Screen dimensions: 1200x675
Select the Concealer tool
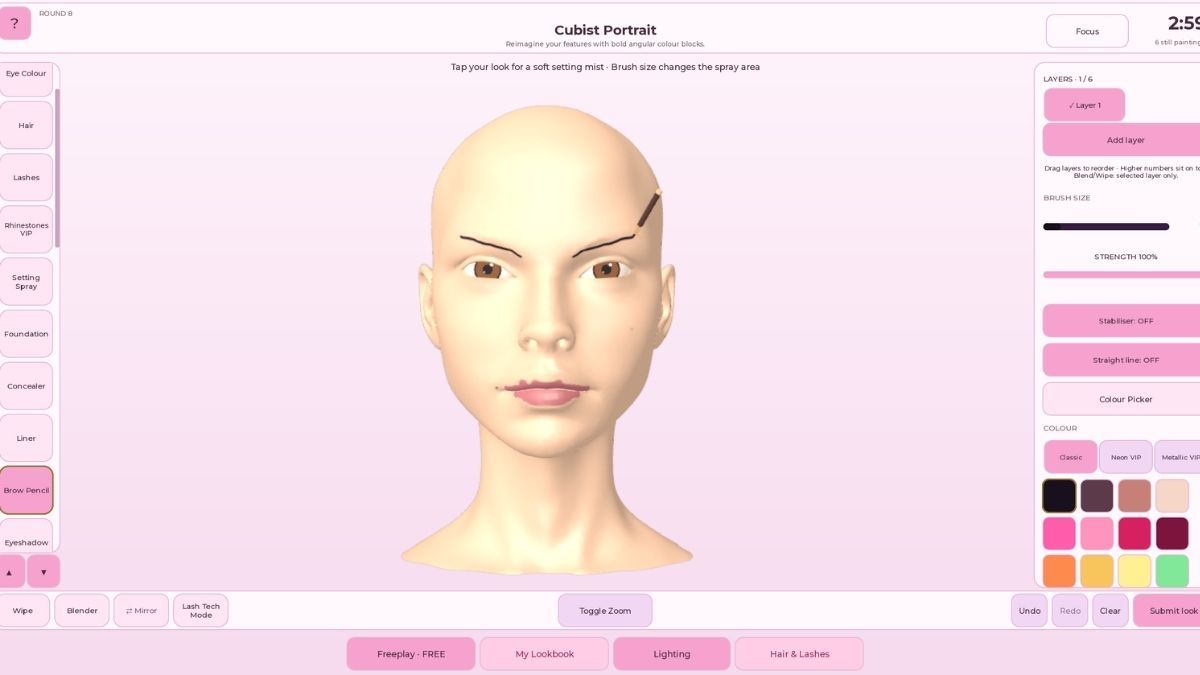pos(26,386)
